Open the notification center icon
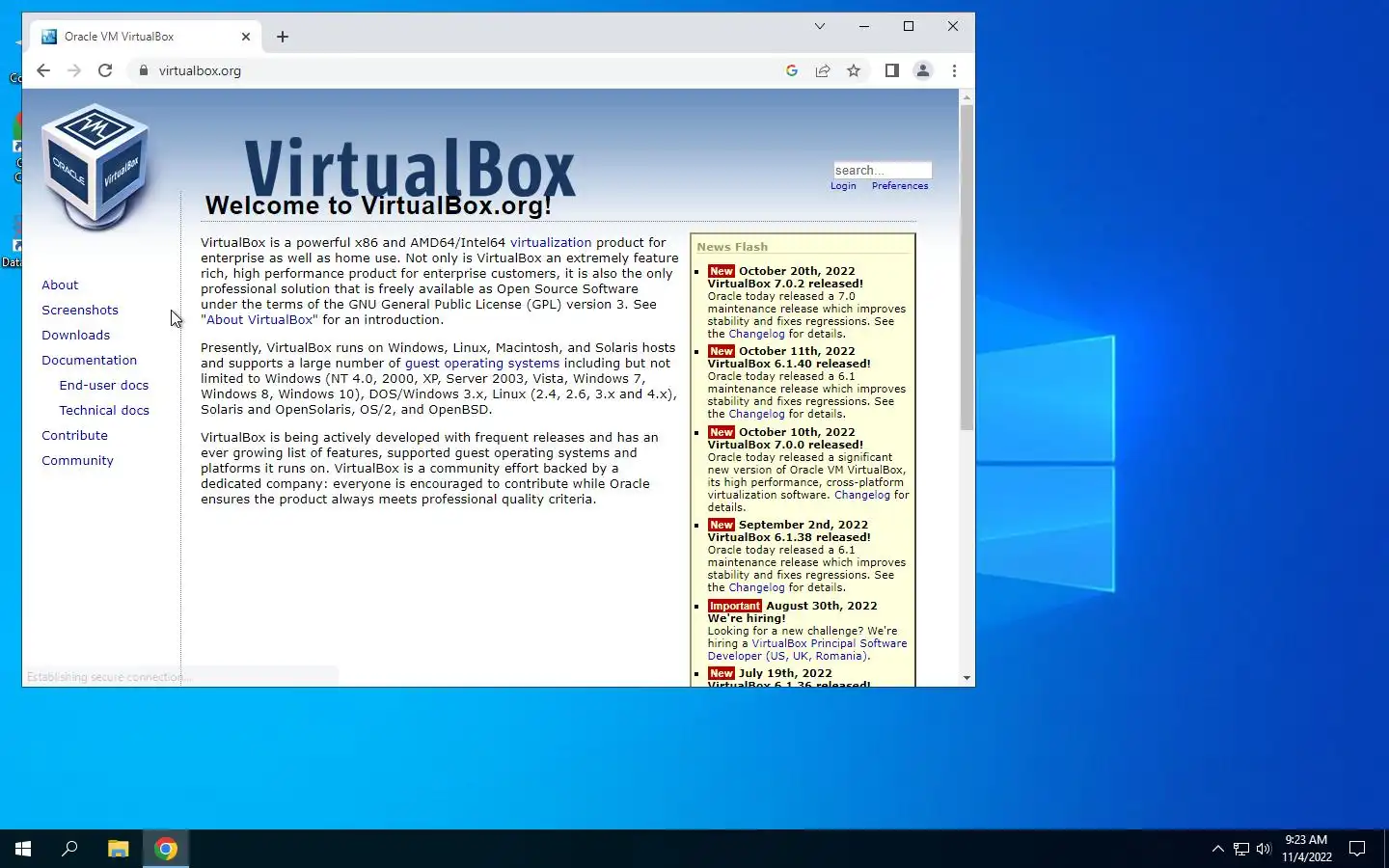1389x868 pixels. coord(1357,849)
